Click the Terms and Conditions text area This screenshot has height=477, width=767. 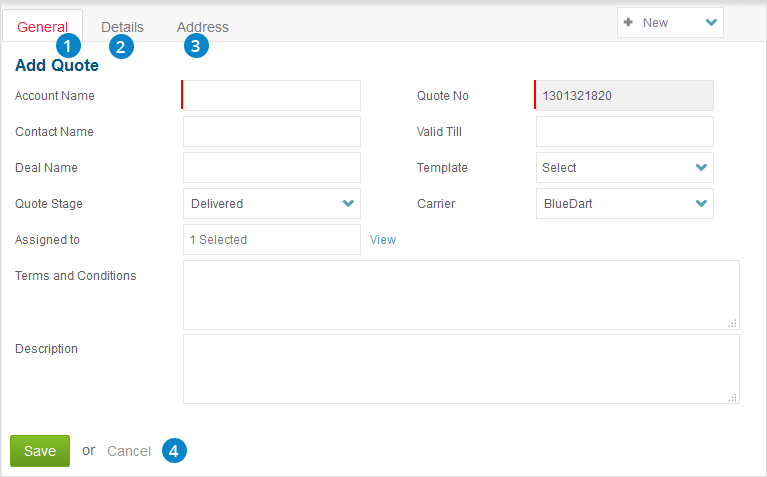(461, 295)
